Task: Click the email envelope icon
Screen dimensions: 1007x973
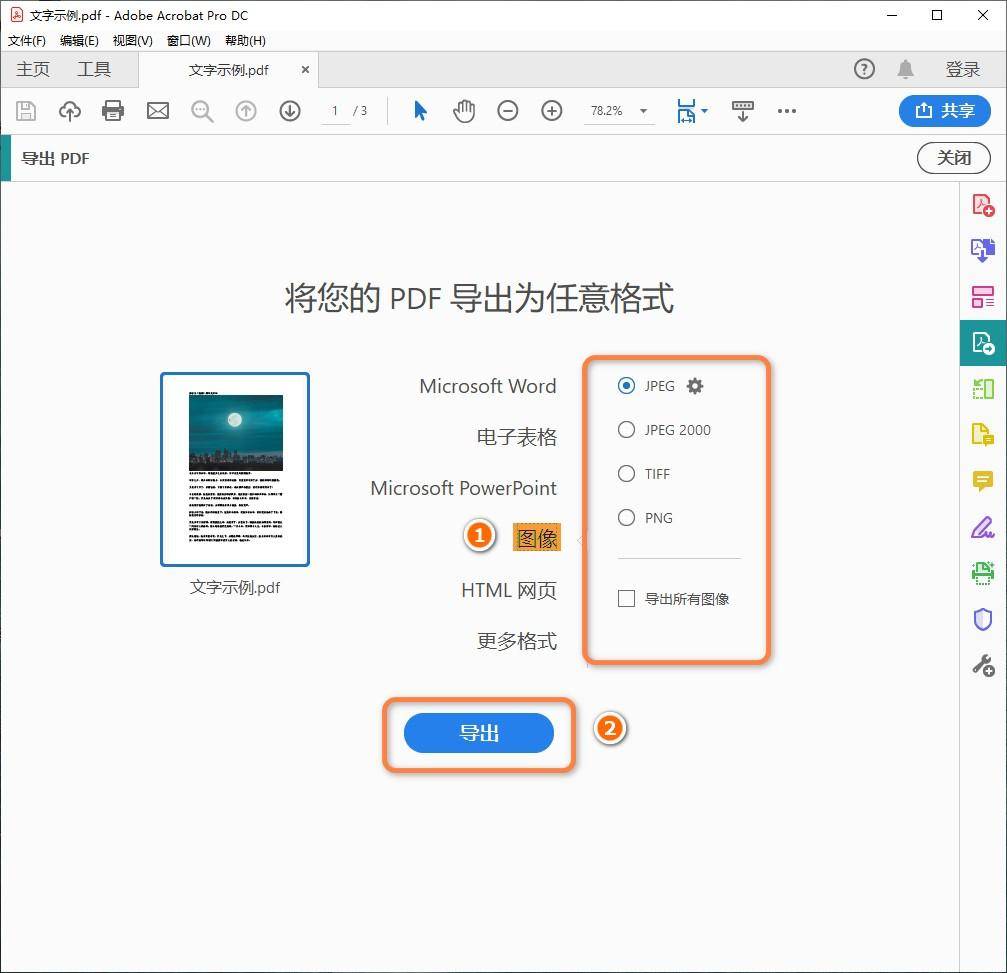Action: pyautogui.click(x=158, y=111)
